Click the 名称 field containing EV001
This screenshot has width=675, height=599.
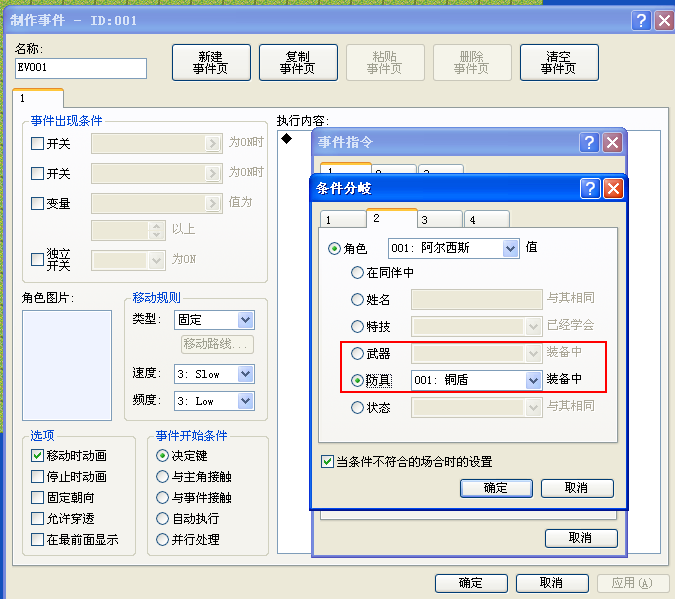tap(81, 68)
